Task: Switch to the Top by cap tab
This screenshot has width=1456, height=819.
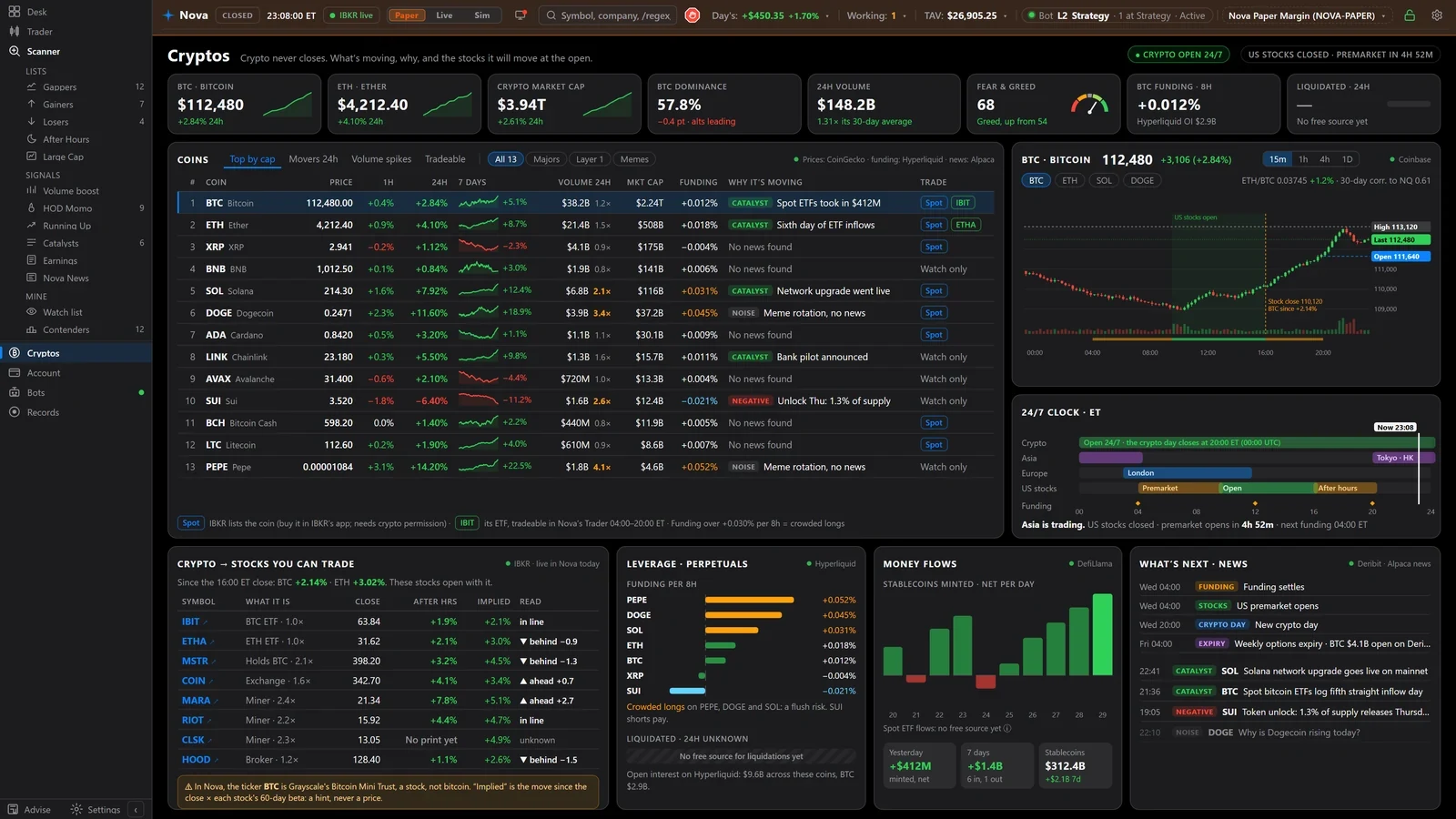Action: click(x=252, y=159)
